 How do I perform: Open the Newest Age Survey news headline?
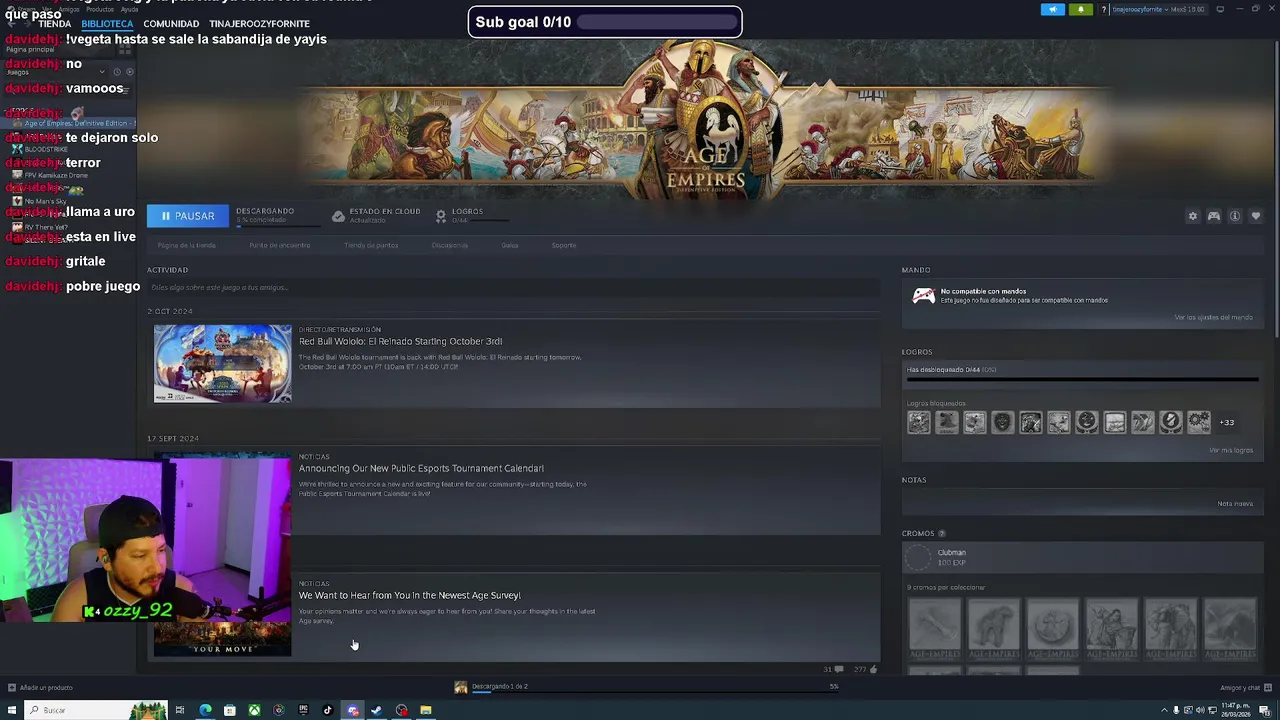(410, 595)
